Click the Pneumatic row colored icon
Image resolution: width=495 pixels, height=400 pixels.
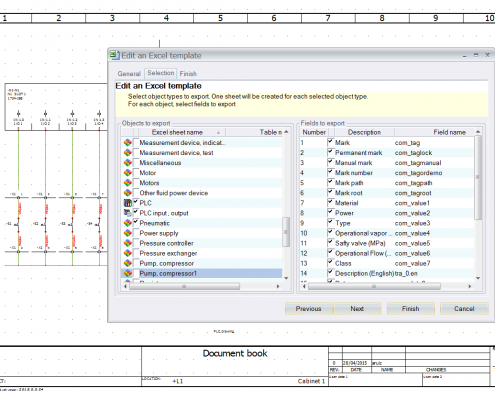pyautogui.click(x=128, y=223)
